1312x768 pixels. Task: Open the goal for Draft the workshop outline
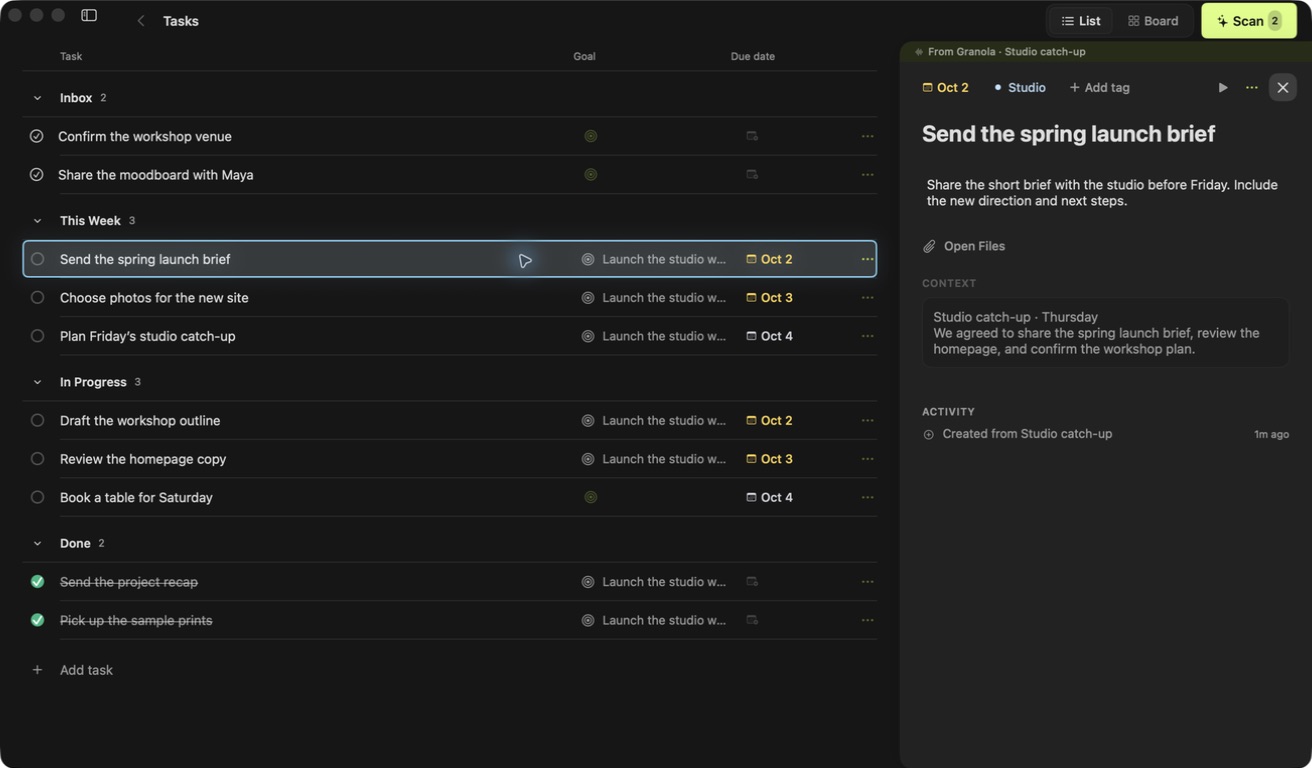(x=654, y=421)
